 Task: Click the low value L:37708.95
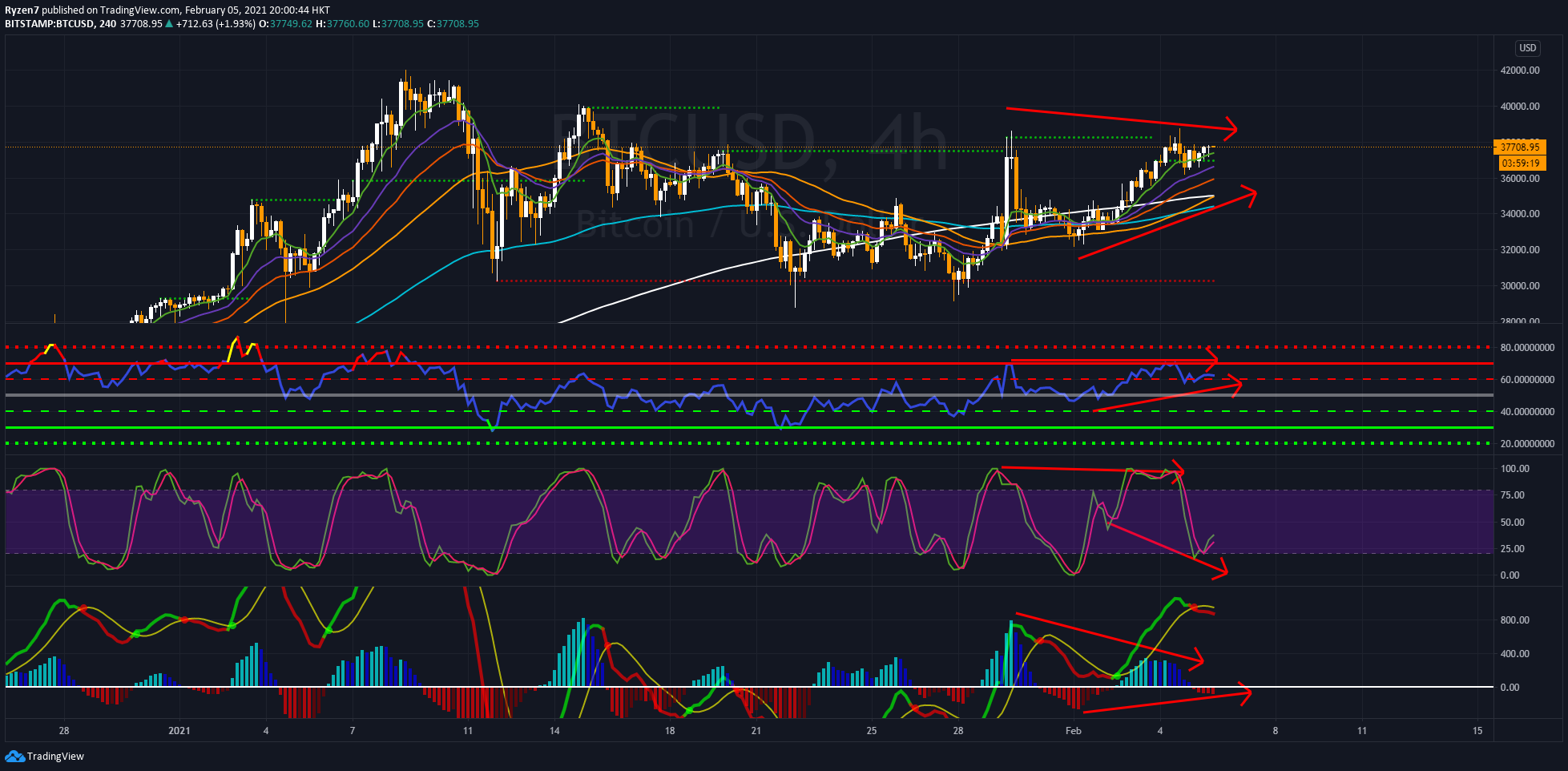(x=398, y=24)
